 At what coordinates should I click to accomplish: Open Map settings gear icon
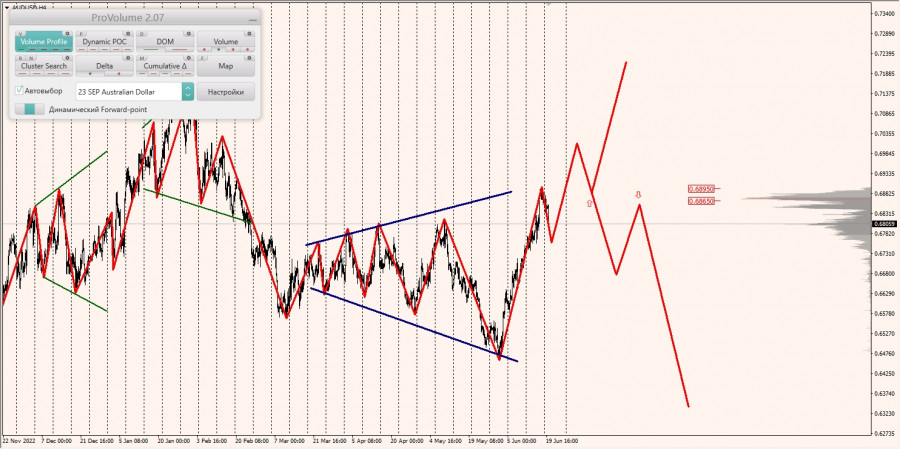tap(249, 58)
